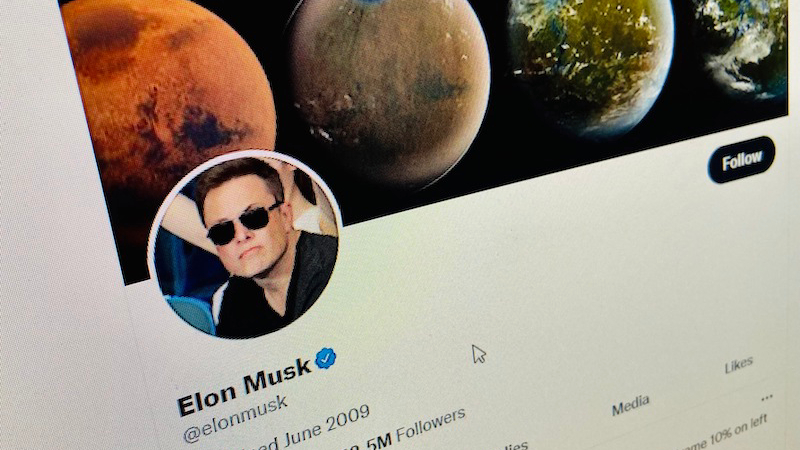Click the tweet text ending '10% on left'
The height and width of the screenshot is (450, 800).
[724, 434]
